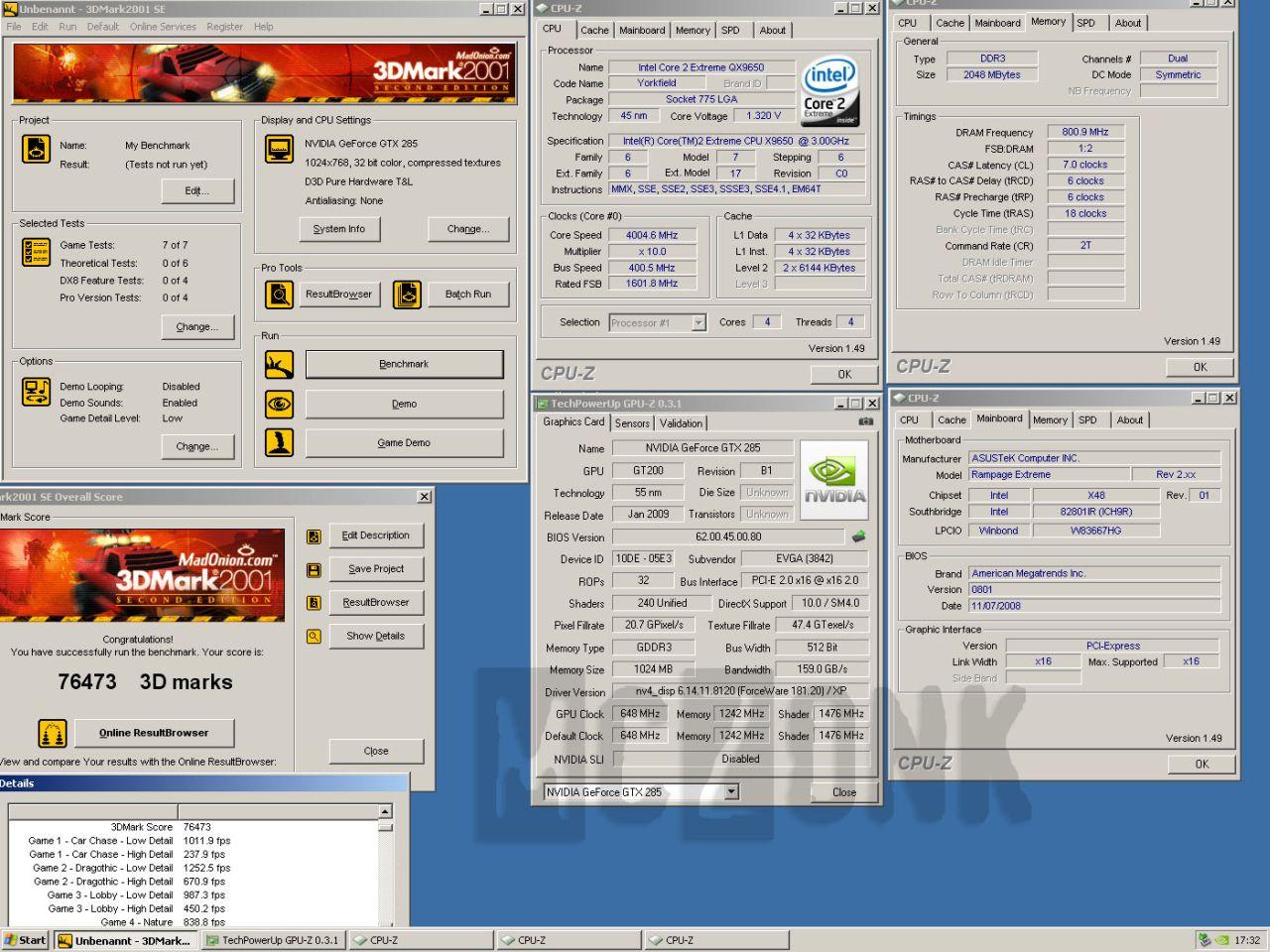Click the Online ResultBrowser icon
Viewport: 1270px width, 952px height.
[53, 734]
